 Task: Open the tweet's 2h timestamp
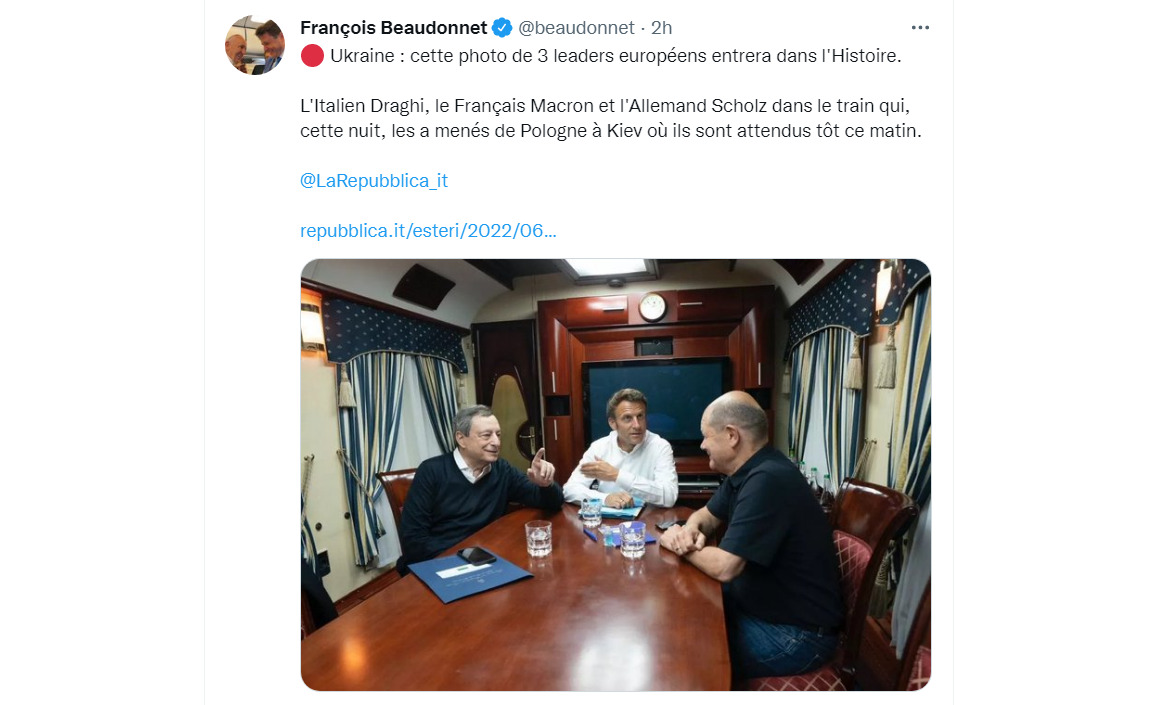click(661, 28)
